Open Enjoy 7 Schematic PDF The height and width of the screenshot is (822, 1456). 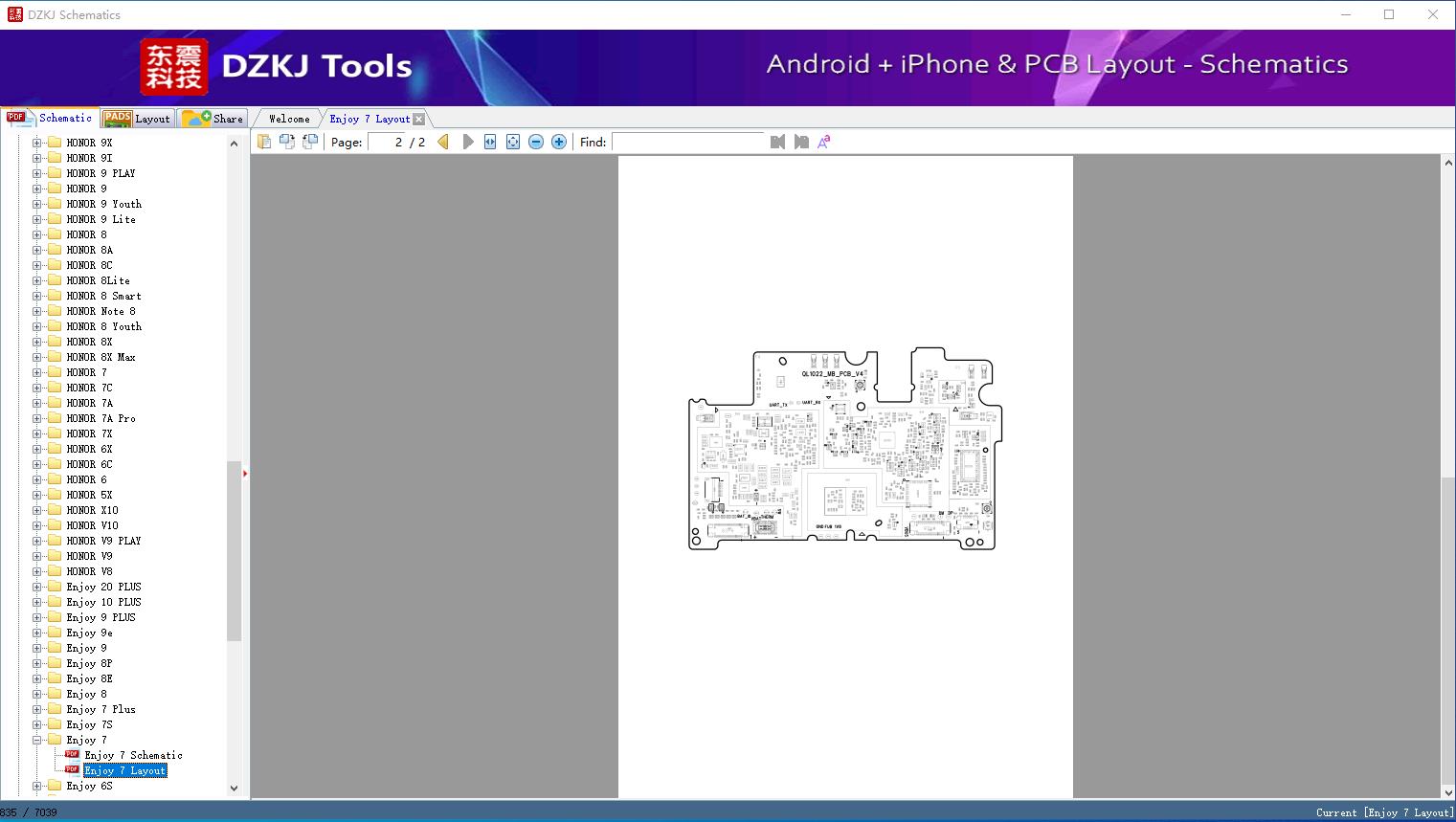(133, 755)
